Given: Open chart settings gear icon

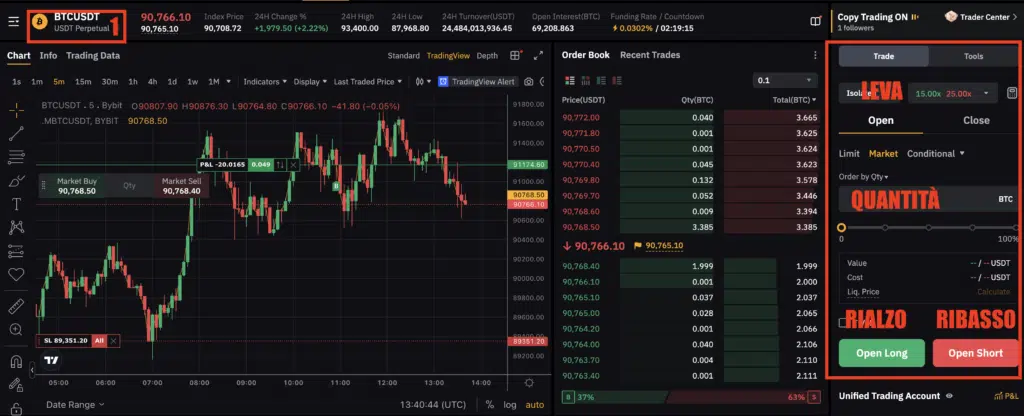Looking at the screenshot, I should click(529, 383).
